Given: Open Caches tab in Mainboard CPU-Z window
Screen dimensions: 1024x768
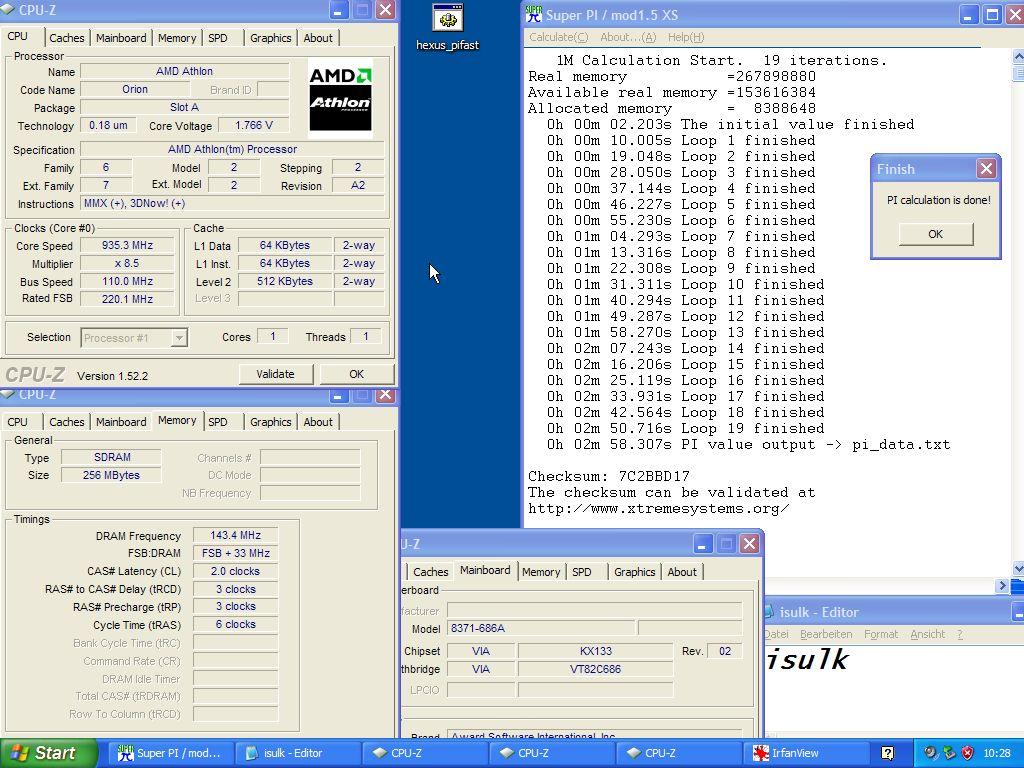Looking at the screenshot, I should click(430, 571).
